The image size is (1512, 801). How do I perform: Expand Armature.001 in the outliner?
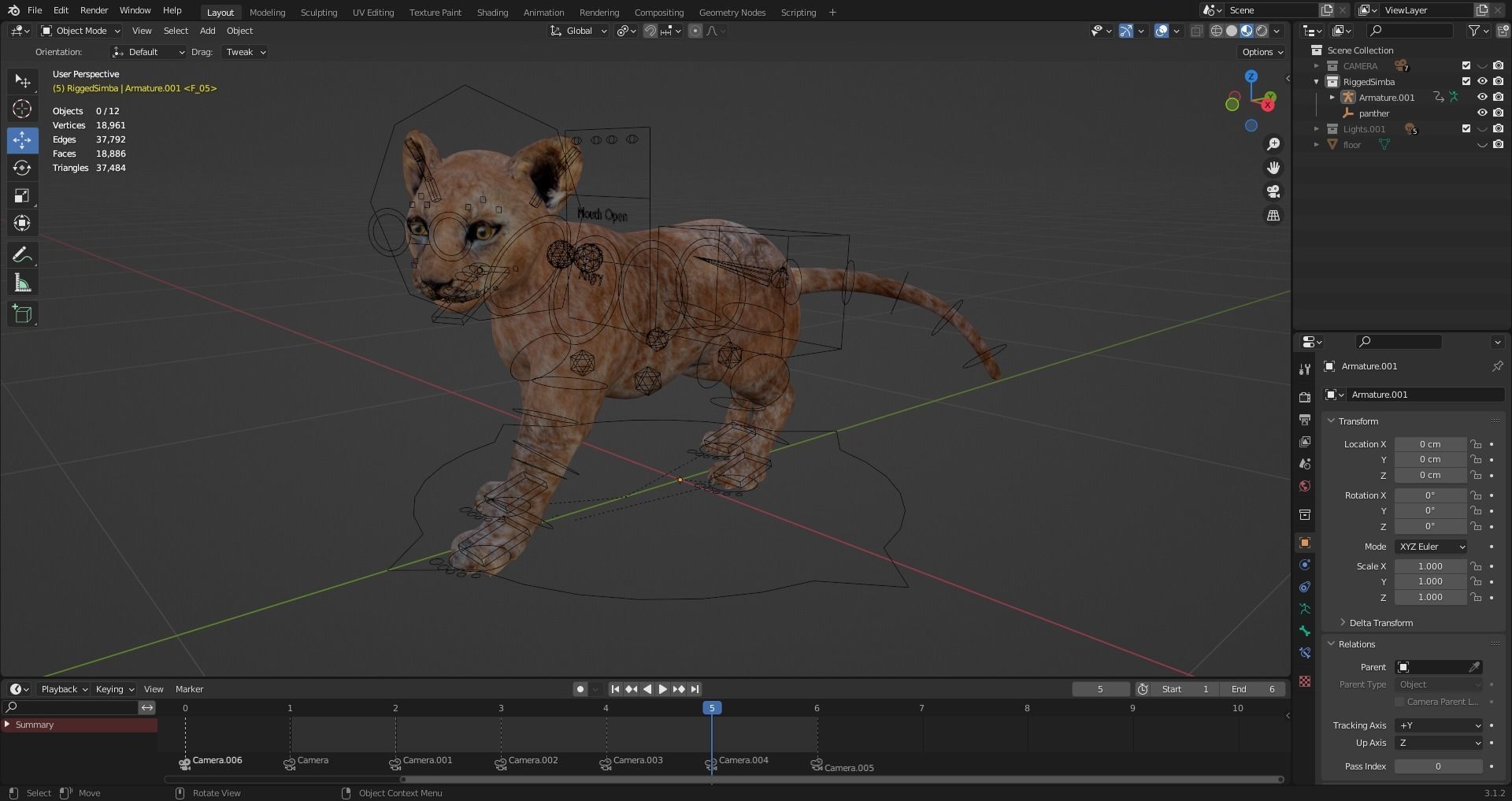(1332, 98)
